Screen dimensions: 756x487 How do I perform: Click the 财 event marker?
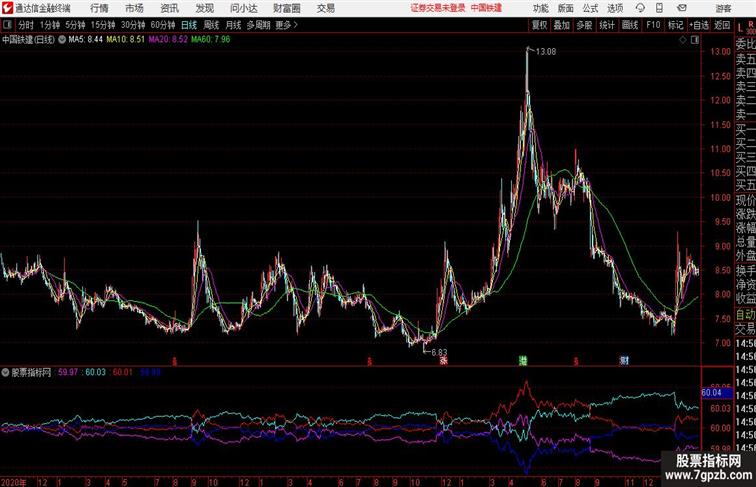(624, 360)
